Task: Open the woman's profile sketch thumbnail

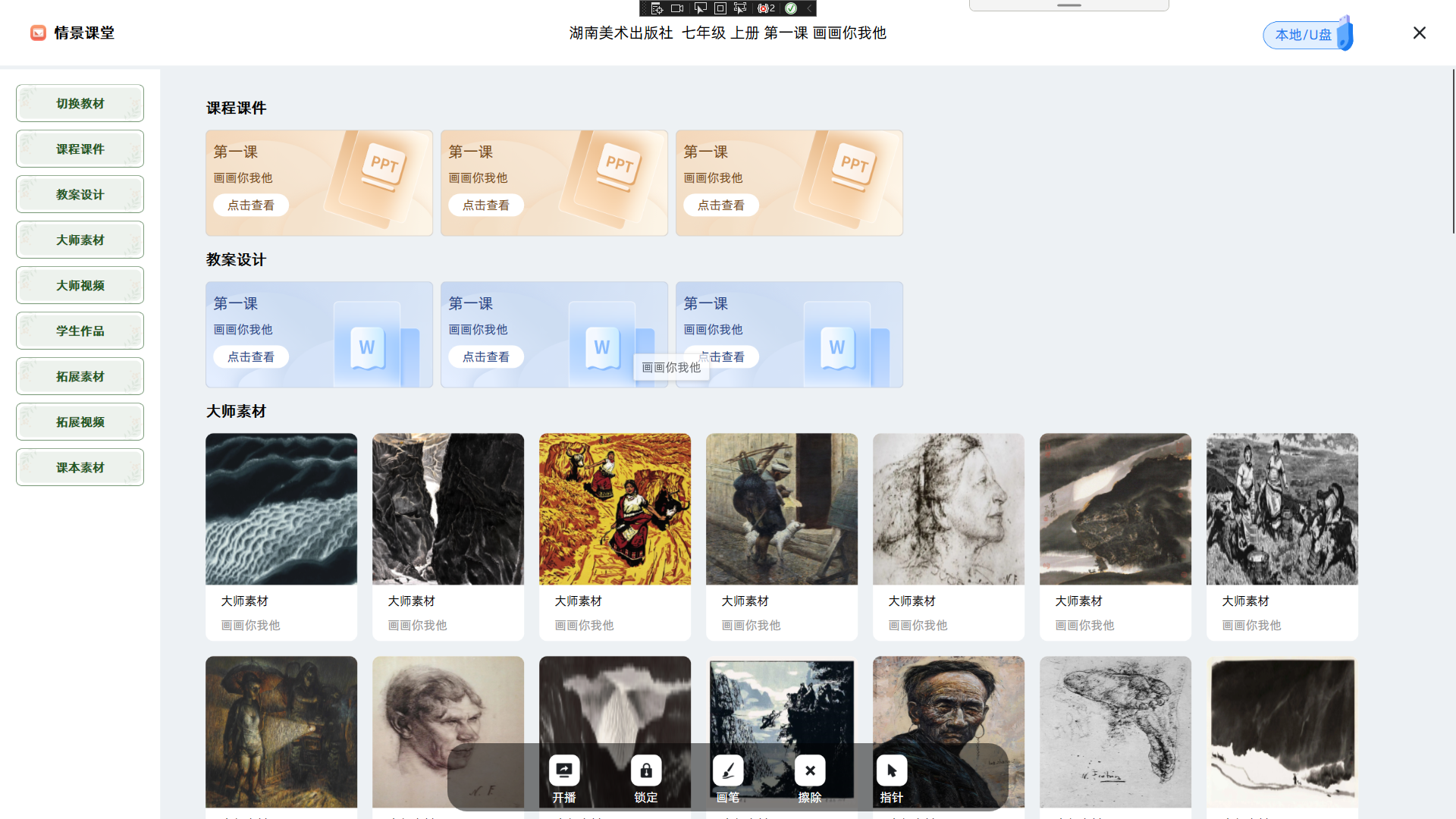Action: [949, 509]
